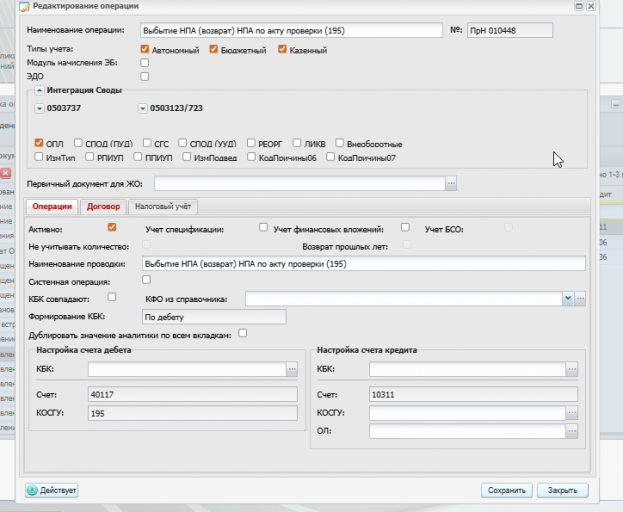This screenshot has width=623, height=512.
Task: Expand the 0503123/723 section
Action: click(x=143, y=108)
